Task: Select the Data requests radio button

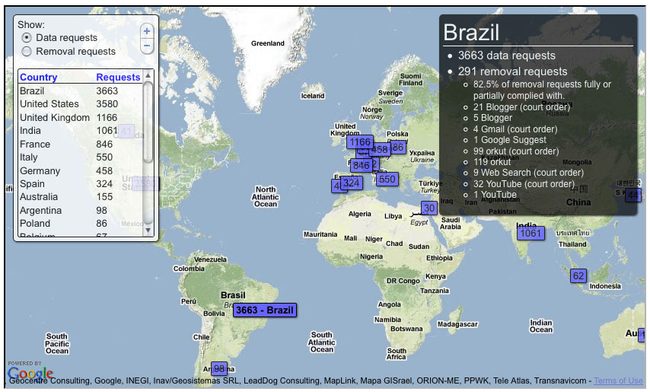Action: (27, 38)
